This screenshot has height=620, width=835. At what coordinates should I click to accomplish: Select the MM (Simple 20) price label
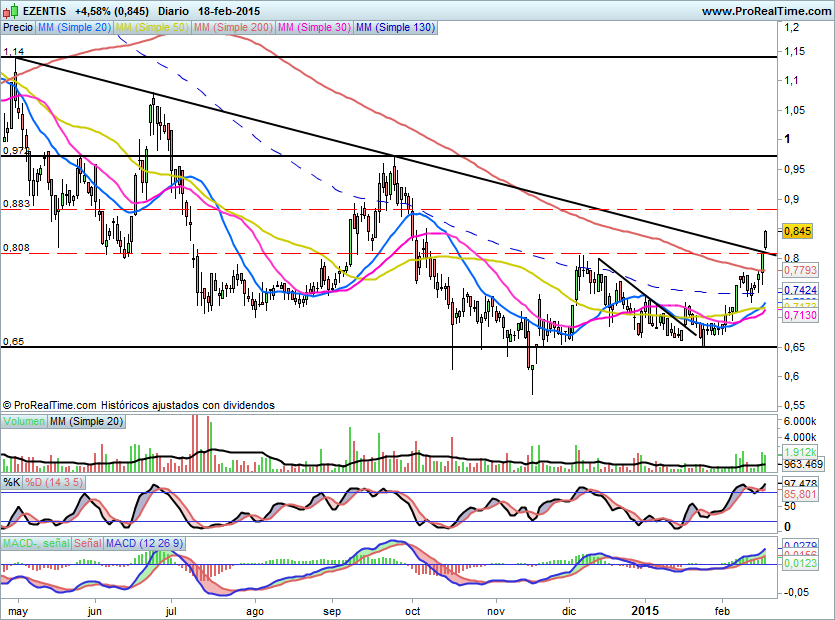coord(75,28)
